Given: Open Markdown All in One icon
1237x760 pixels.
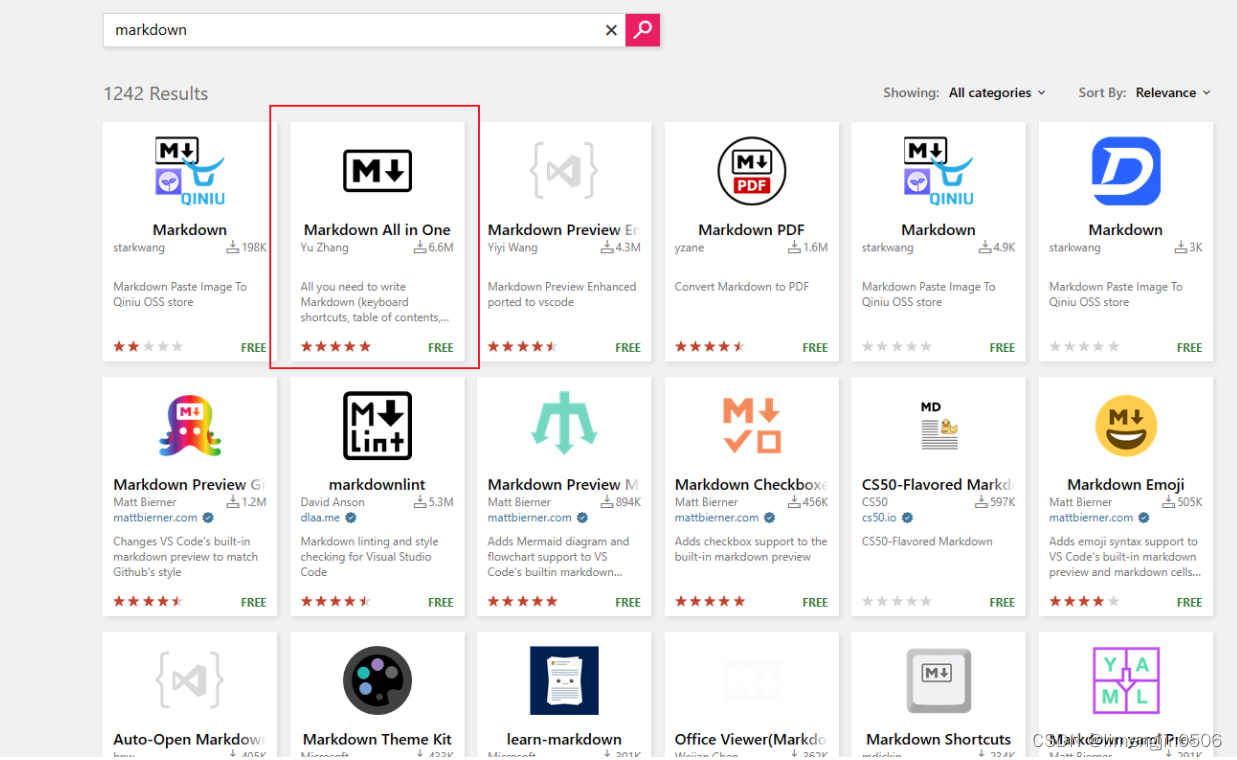Looking at the screenshot, I should pos(377,171).
